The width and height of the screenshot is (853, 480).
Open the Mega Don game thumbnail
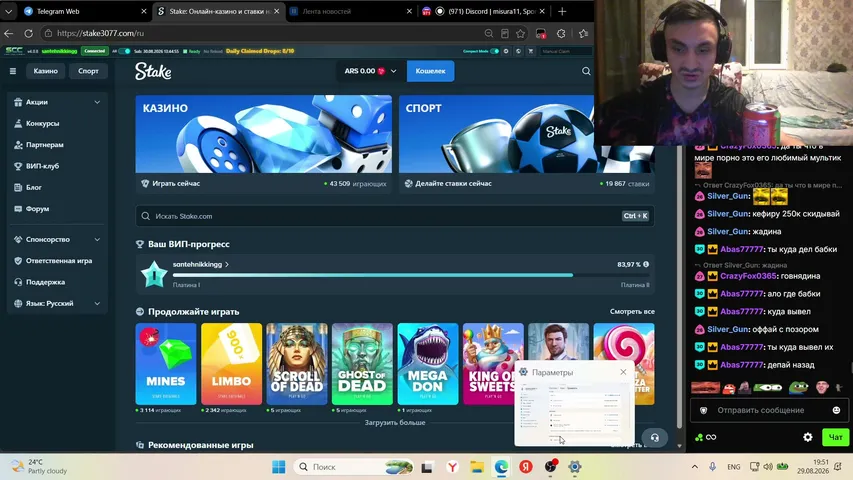coord(428,364)
